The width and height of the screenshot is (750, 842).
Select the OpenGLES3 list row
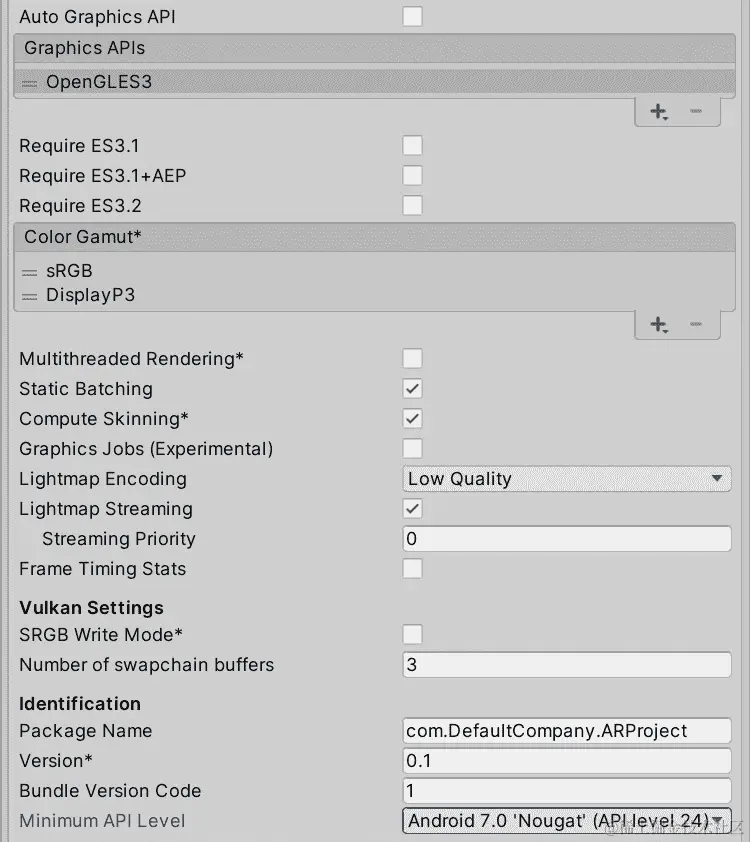point(374,82)
